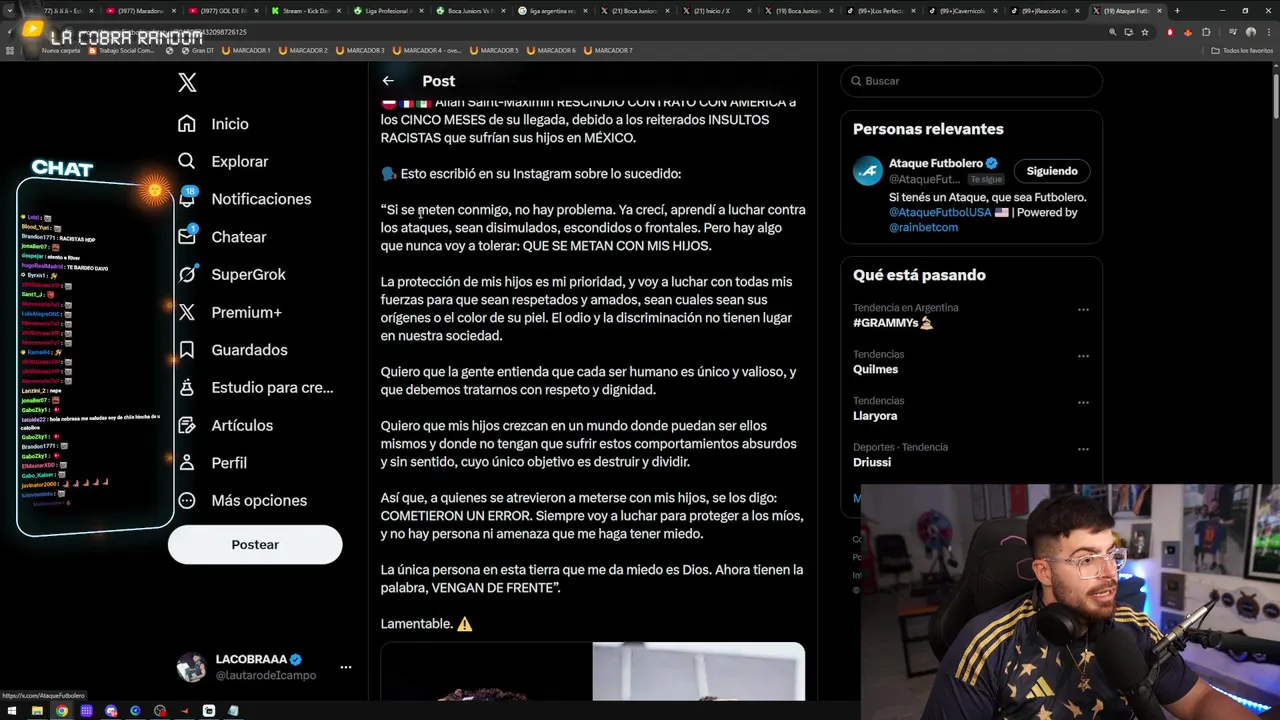Open options for Driussi trend

tap(1083, 449)
